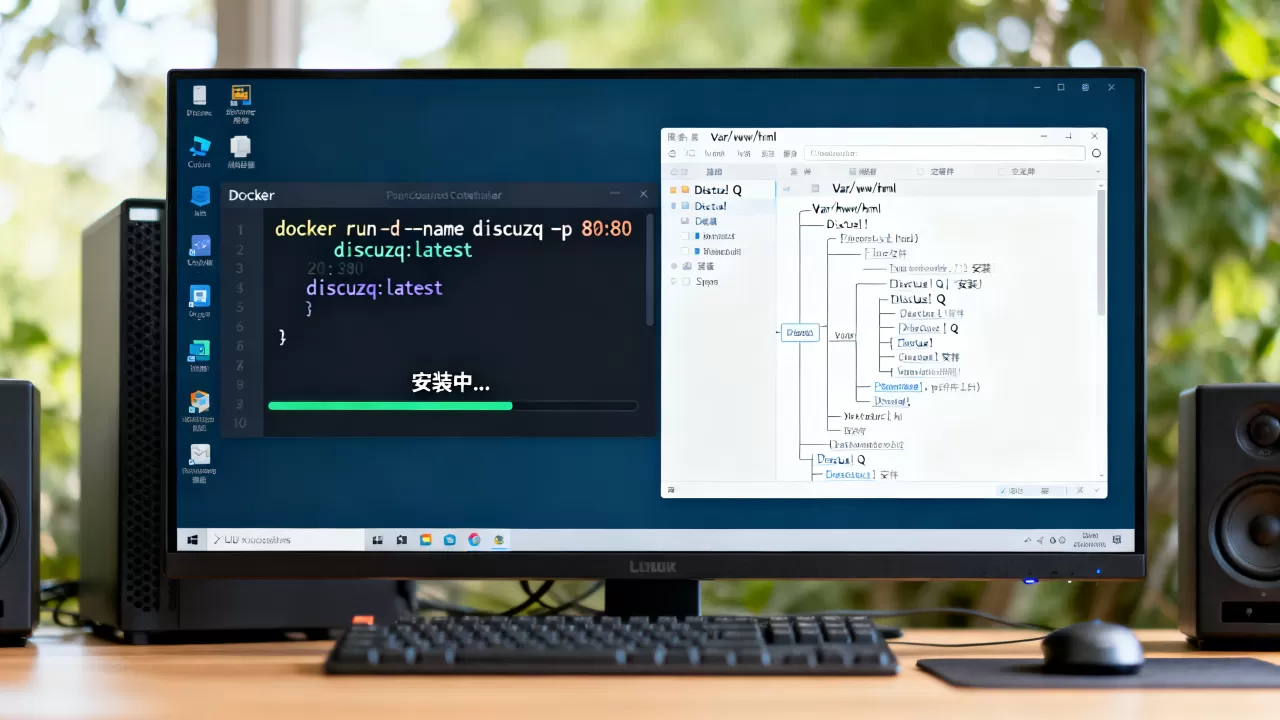Click the orange-and-blue round browser taskbar icon

click(474, 540)
